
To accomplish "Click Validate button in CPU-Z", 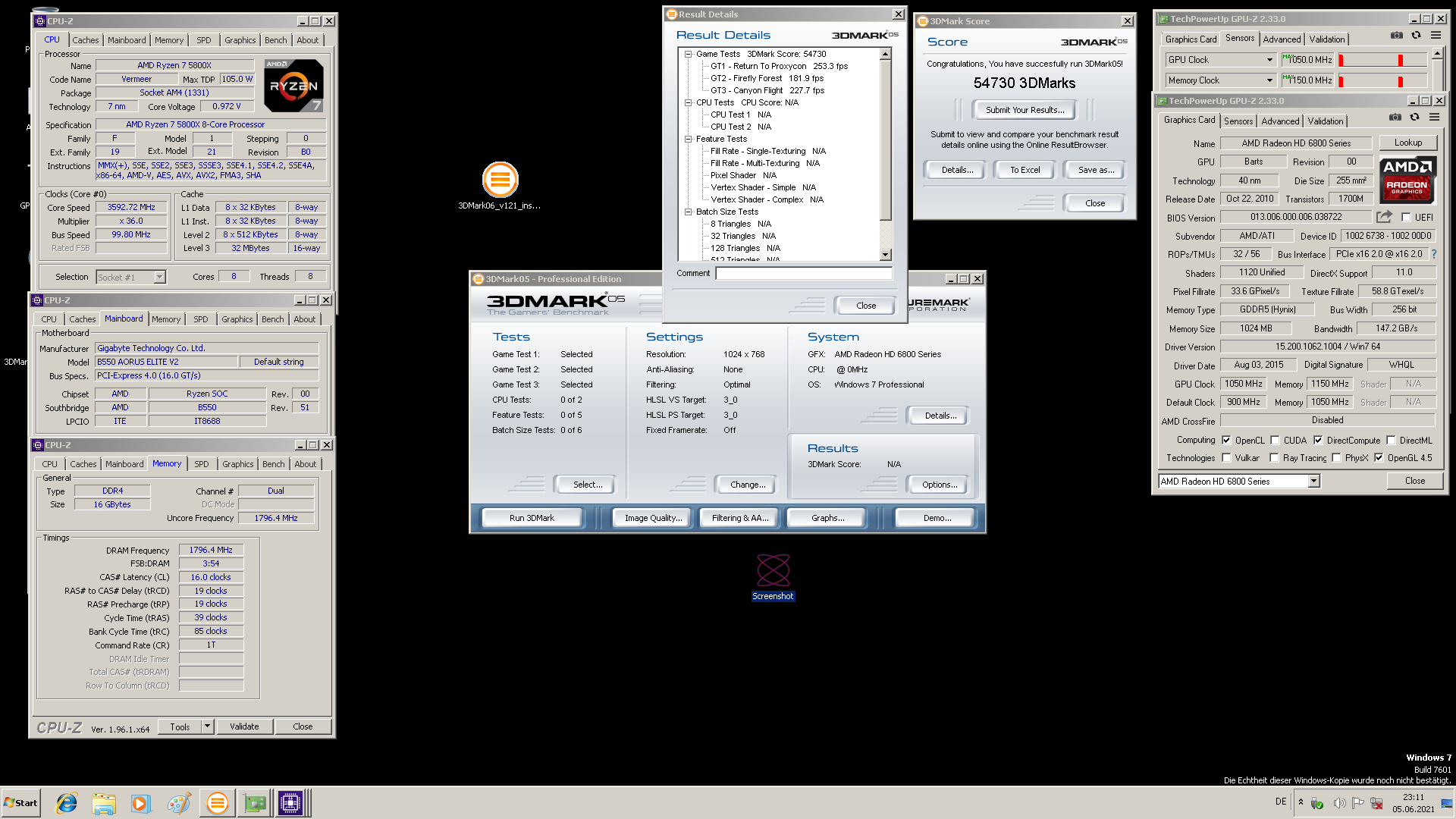I will click(244, 726).
